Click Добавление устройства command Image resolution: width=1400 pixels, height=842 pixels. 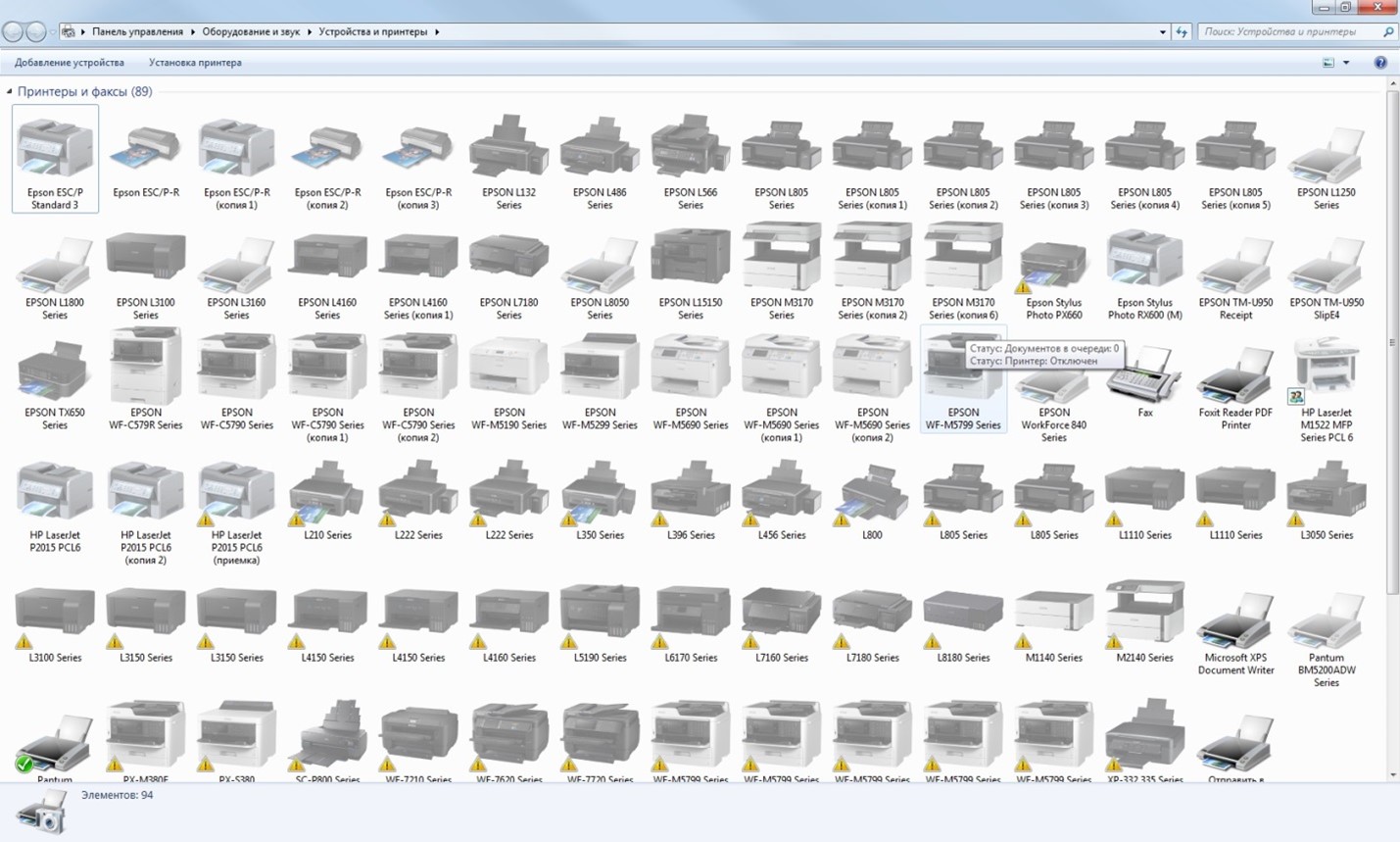(70, 63)
